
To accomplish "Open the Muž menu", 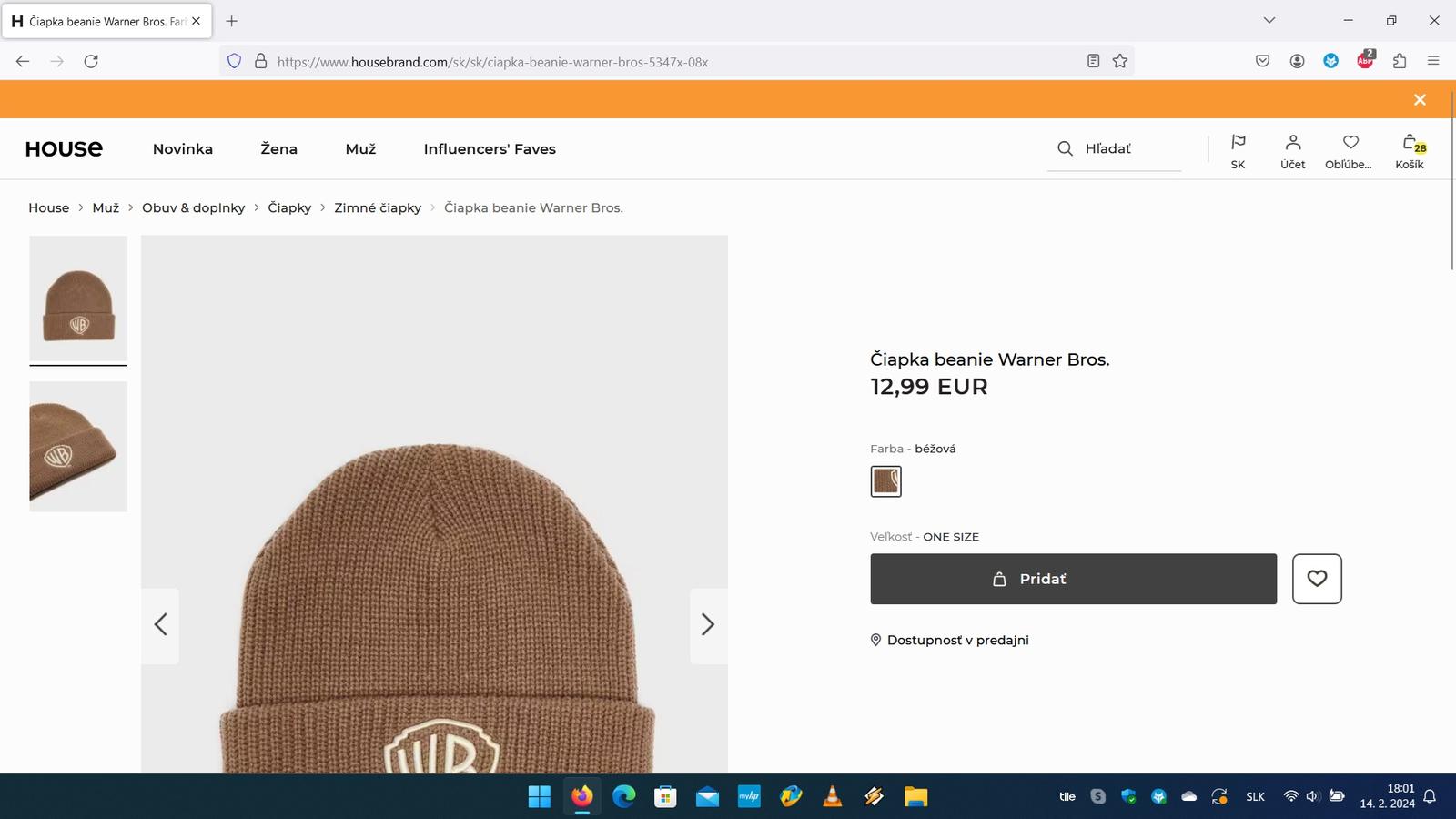I will (x=360, y=149).
